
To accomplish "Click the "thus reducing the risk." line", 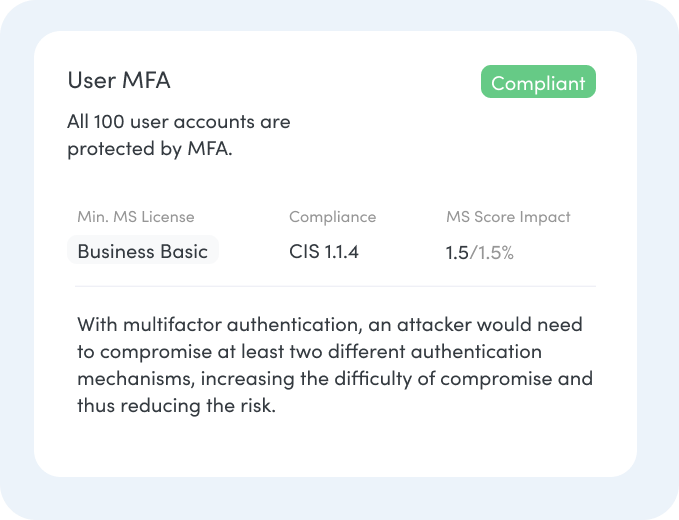I will [176, 406].
